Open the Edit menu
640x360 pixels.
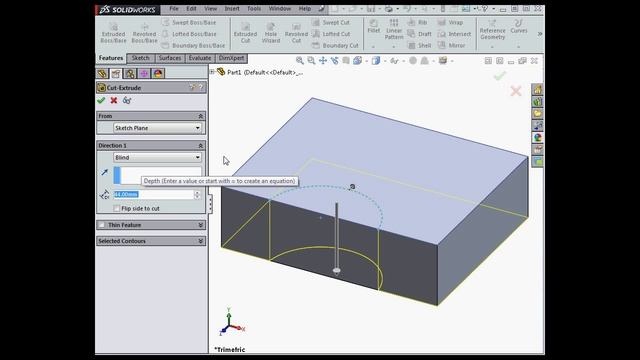coord(191,9)
